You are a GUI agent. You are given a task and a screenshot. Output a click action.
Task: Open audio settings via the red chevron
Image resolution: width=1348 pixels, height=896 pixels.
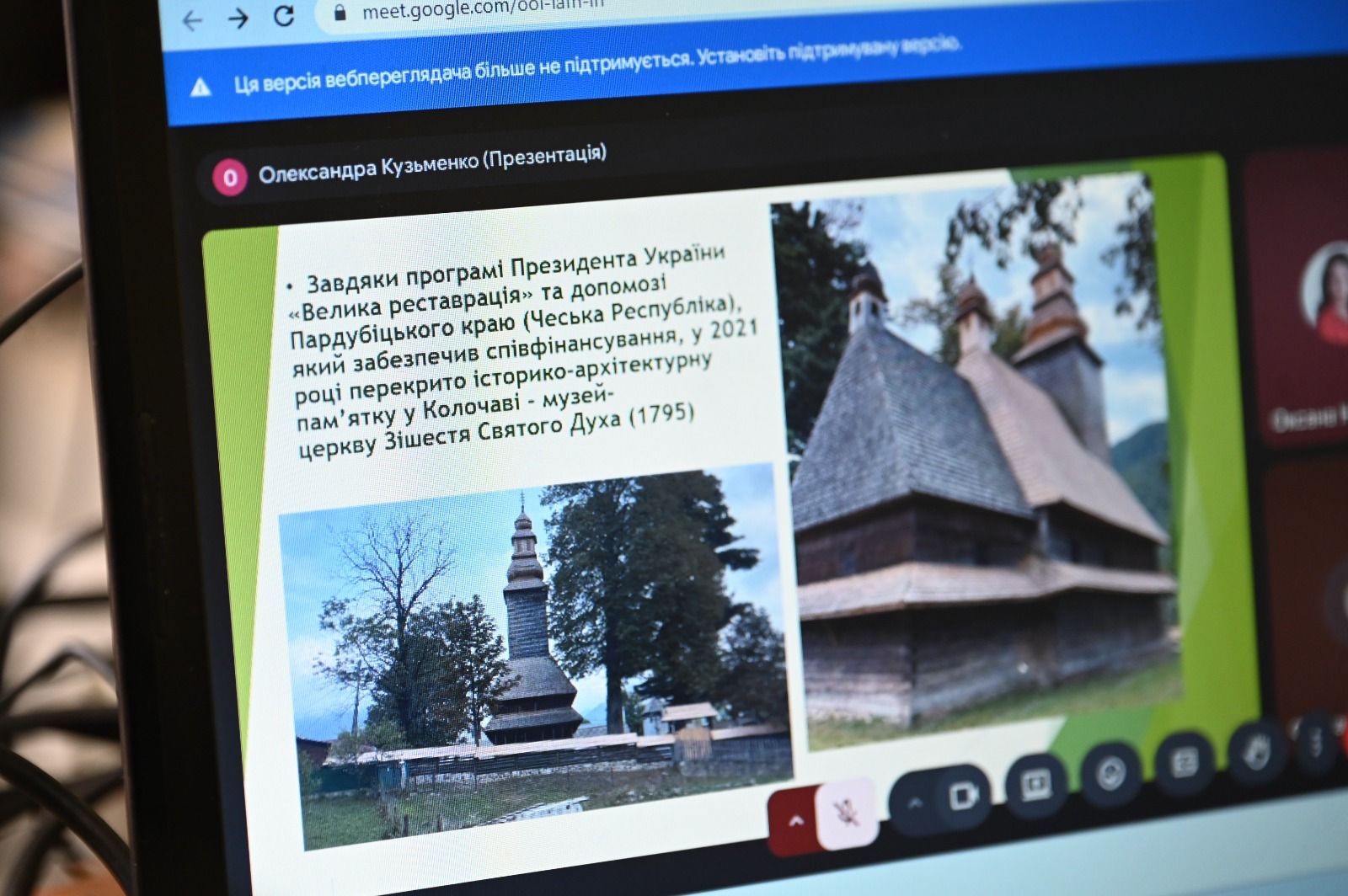(794, 820)
